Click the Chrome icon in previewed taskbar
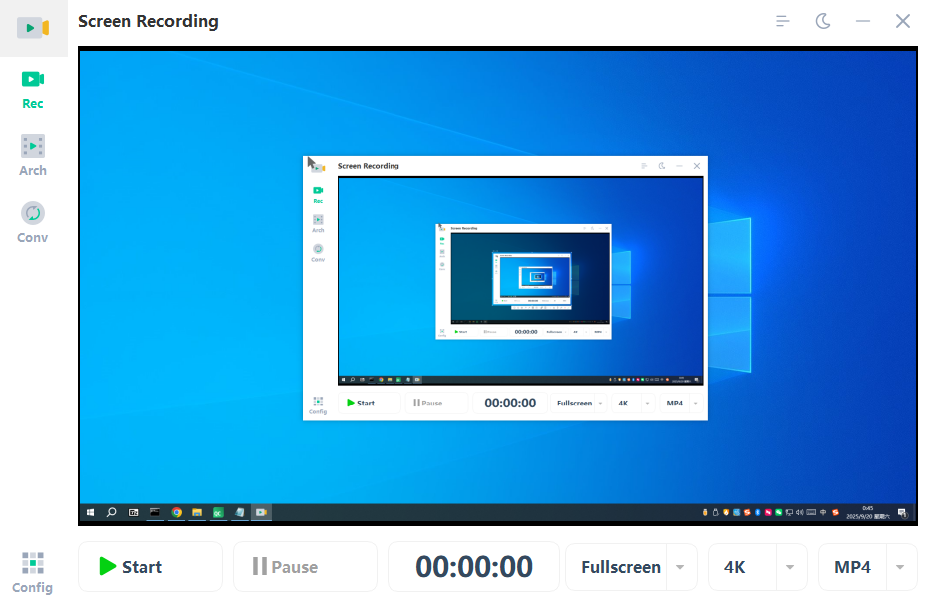The width and height of the screenshot is (928, 607). coord(177,512)
